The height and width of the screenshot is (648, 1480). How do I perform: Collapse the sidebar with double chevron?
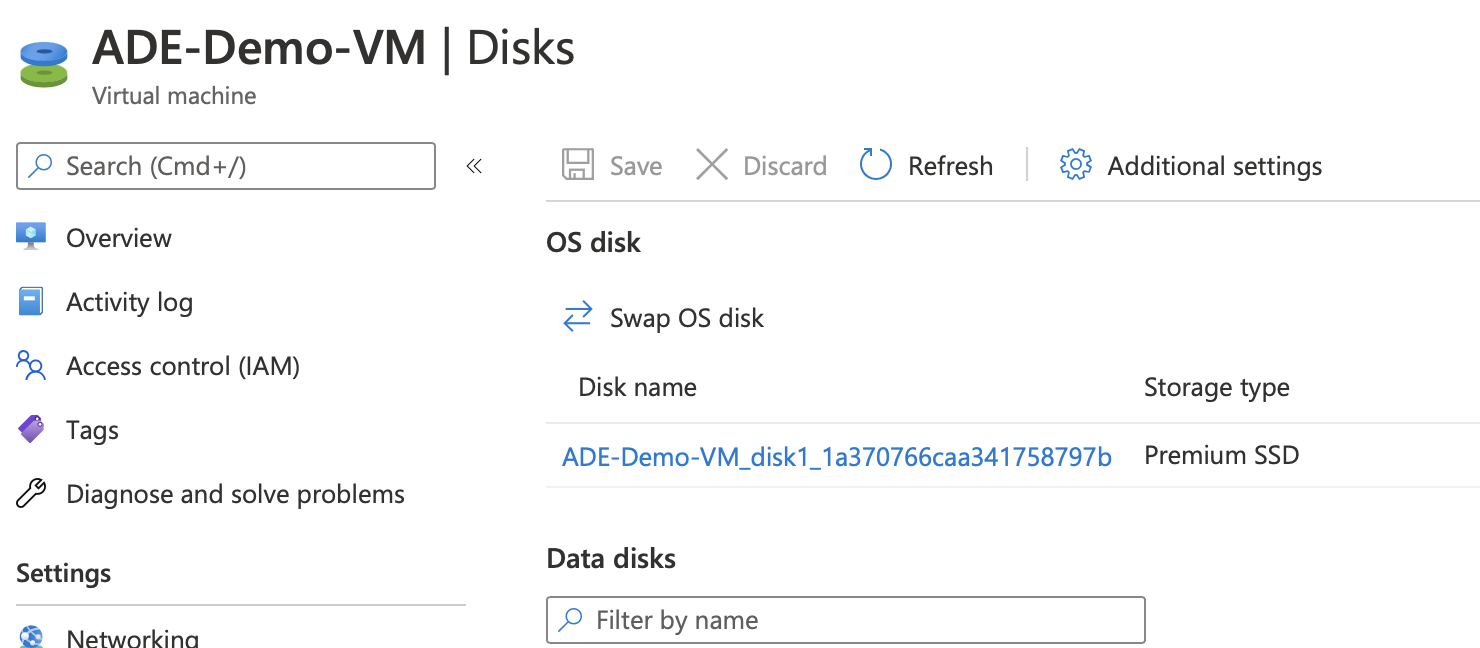pos(474,166)
